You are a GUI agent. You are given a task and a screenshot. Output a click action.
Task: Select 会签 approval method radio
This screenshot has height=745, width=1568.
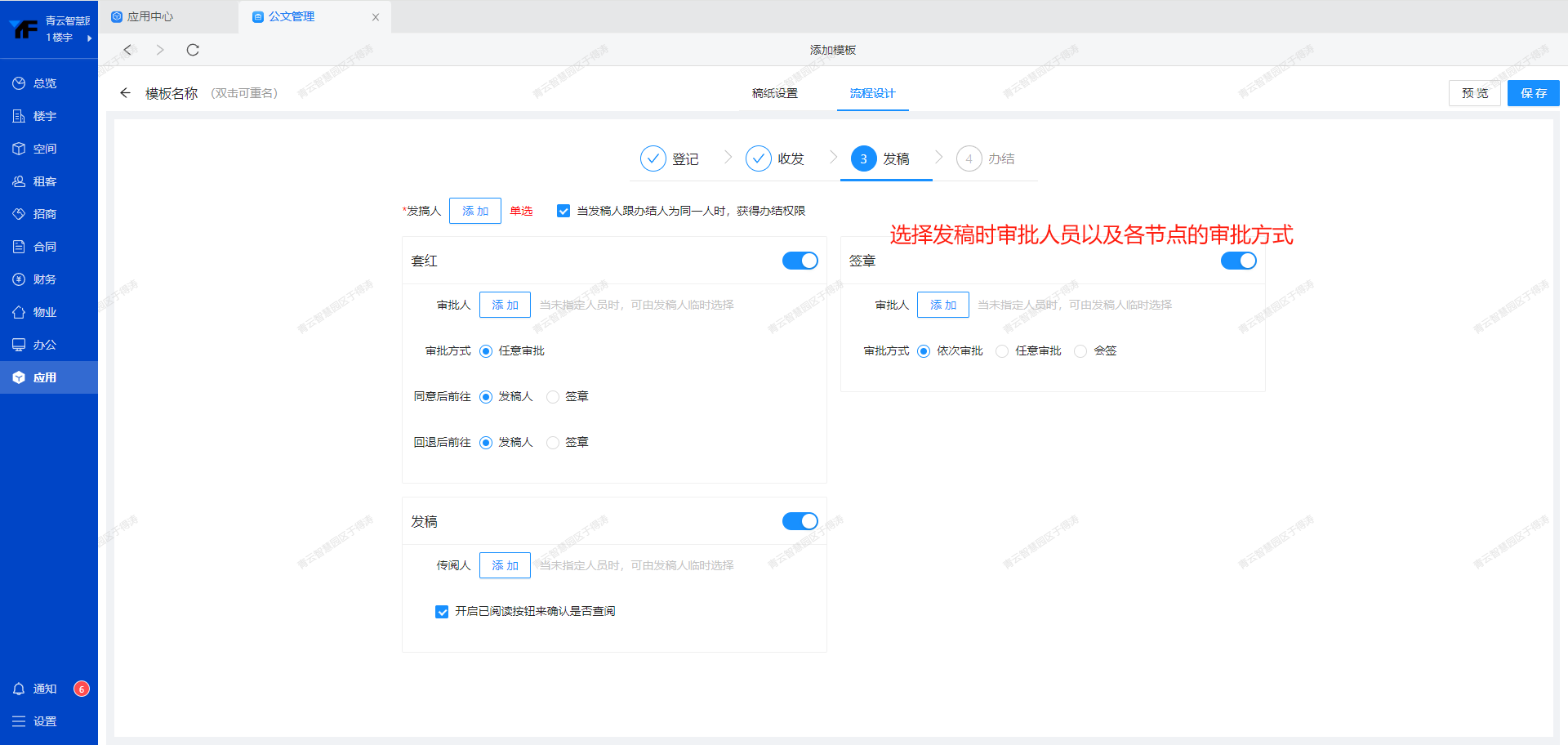1080,351
